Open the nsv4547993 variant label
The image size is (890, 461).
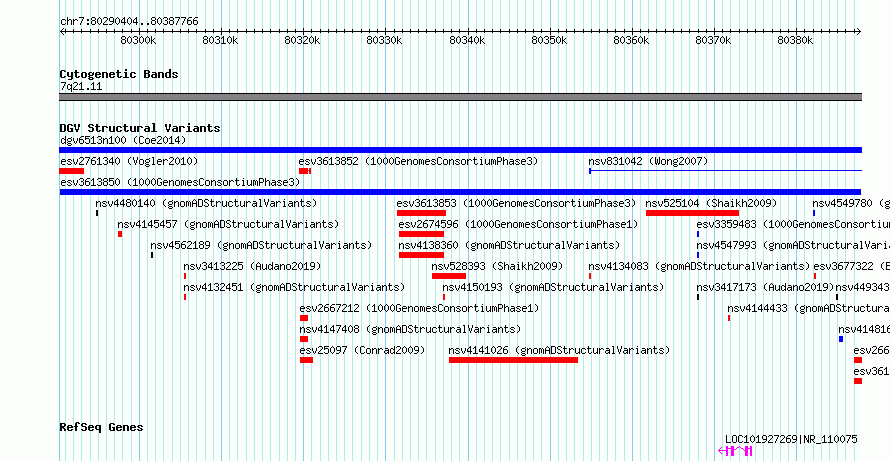[x=793, y=245]
